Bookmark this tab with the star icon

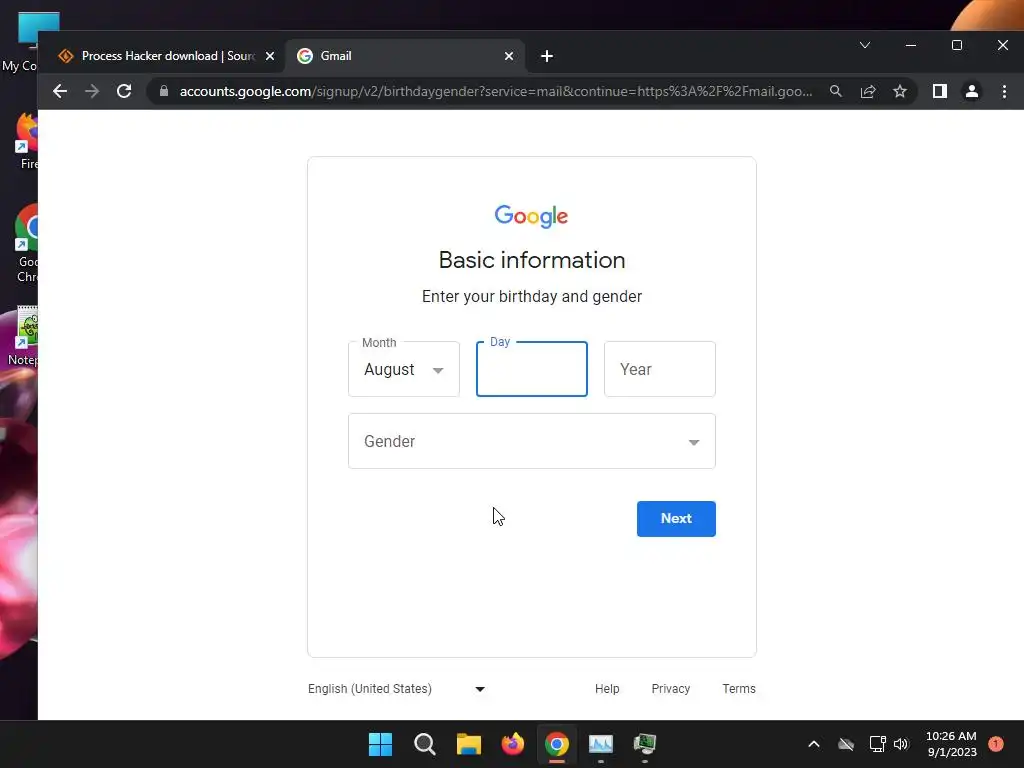point(900,91)
